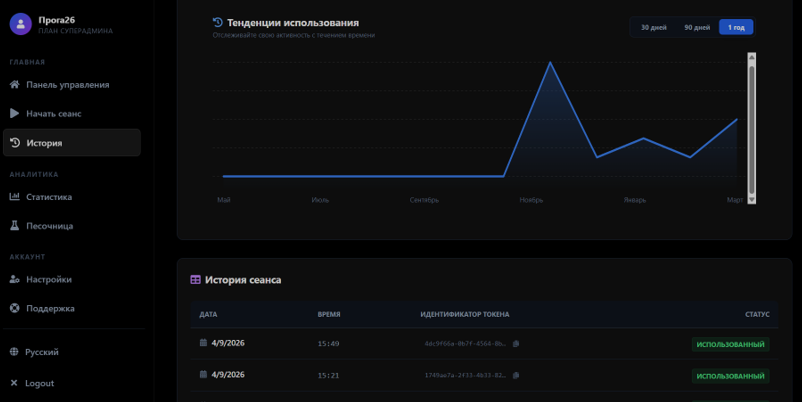Click the ИСПОЛЬЗОВАННЫЙ status badge for 15:49
Screen dimensions: 802x402
730,344
